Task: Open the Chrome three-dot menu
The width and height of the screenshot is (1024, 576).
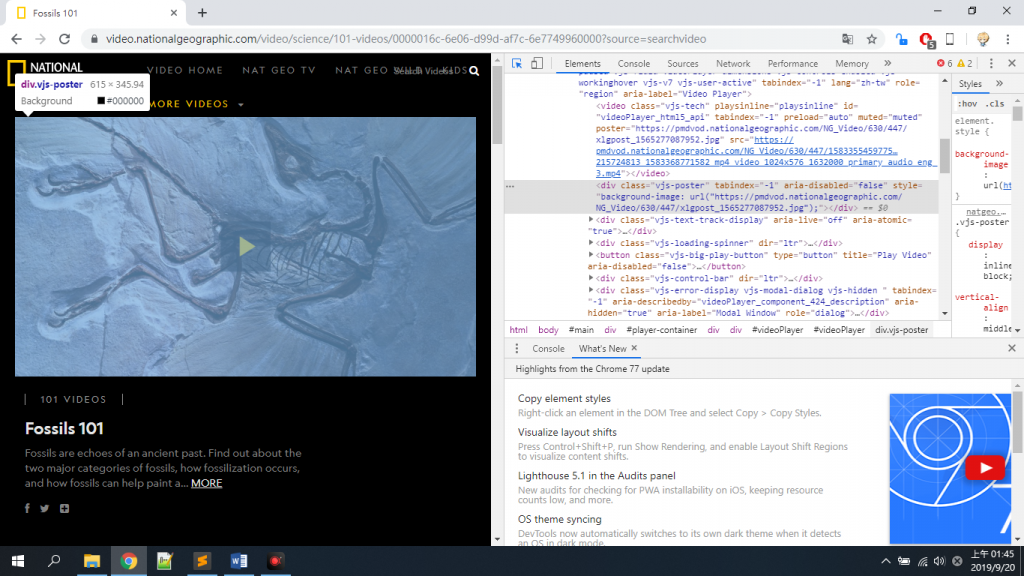Action: pos(1008,39)
